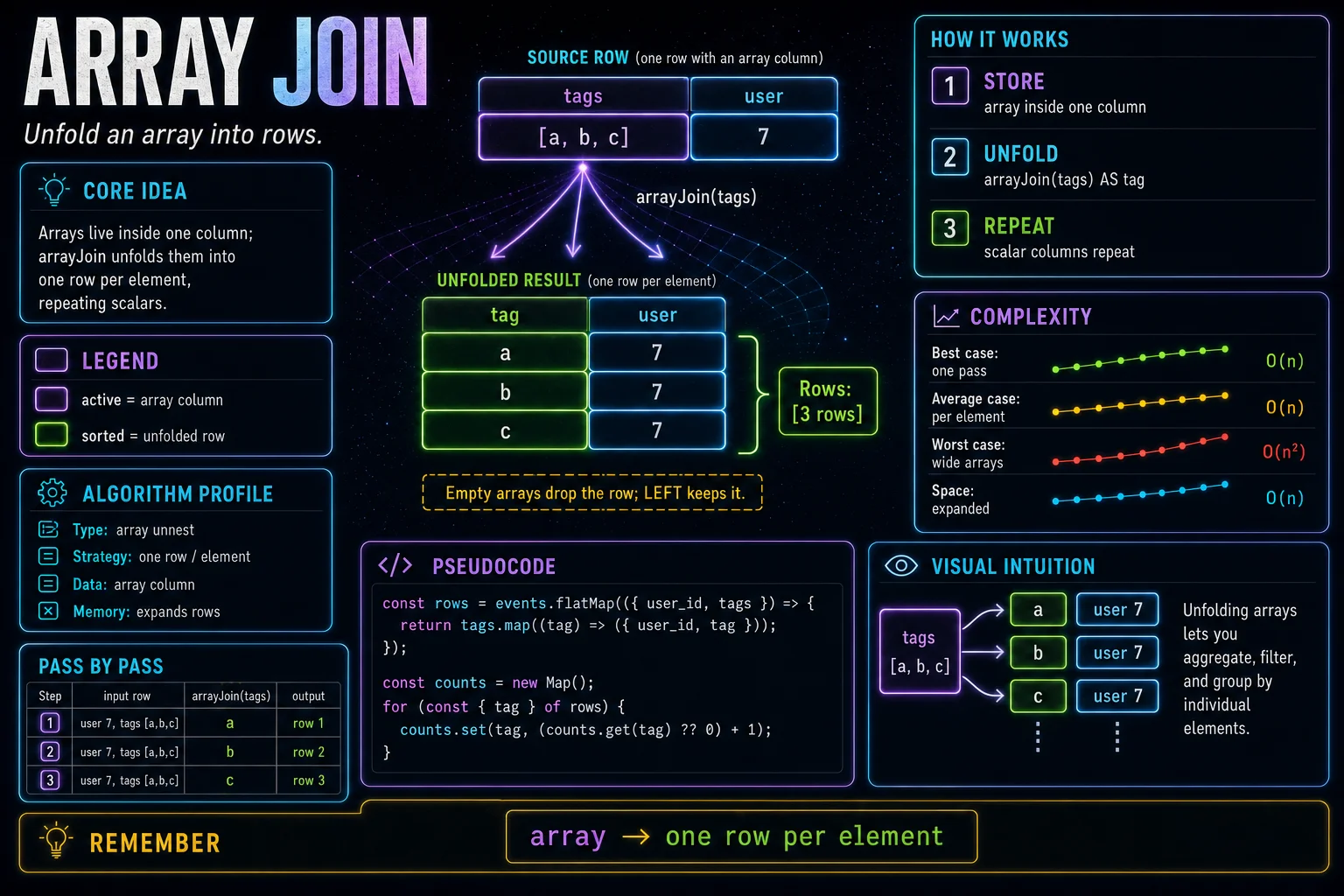The height and width of the screenshot is (896, 1344).
Task: Click the green Best case trend line
Action: click(1140, 359)
